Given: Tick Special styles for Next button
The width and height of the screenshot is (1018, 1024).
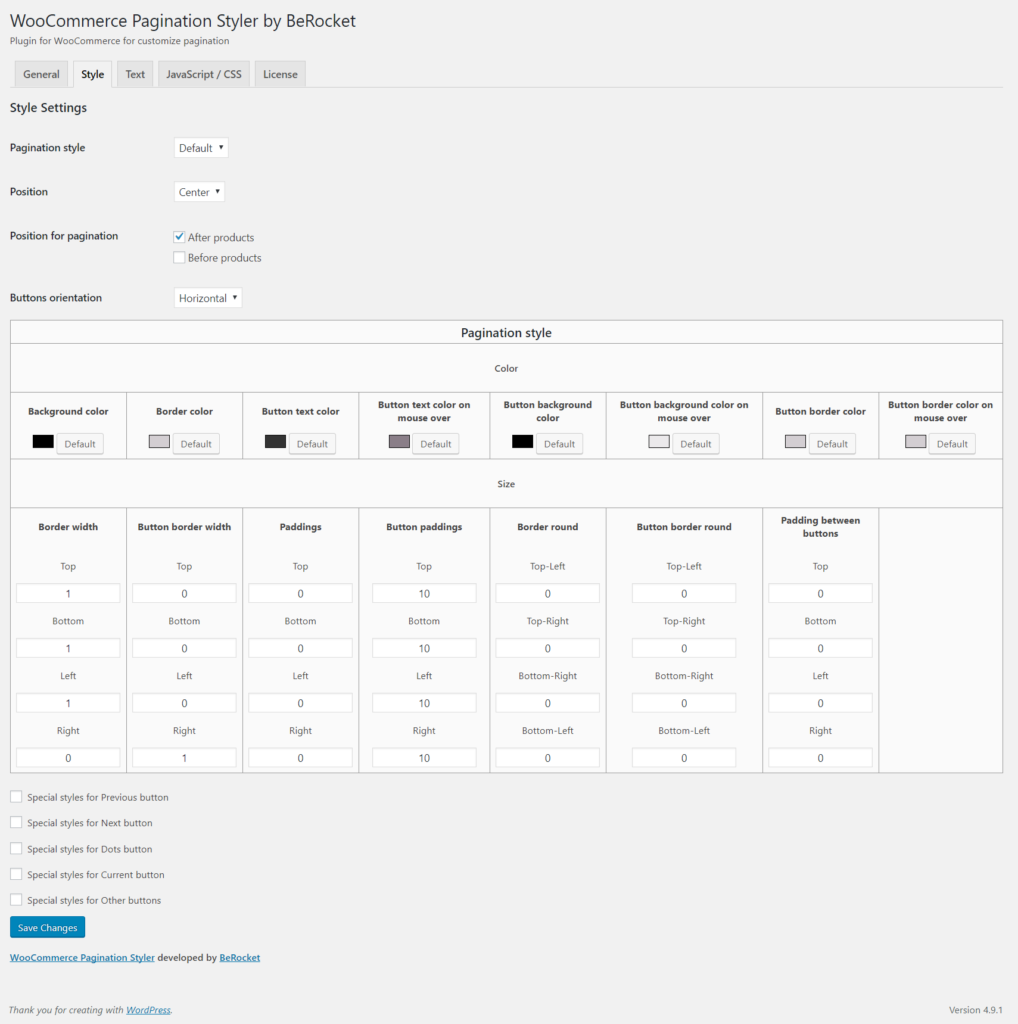Looking at the screenshot, I should pos(16,822).
